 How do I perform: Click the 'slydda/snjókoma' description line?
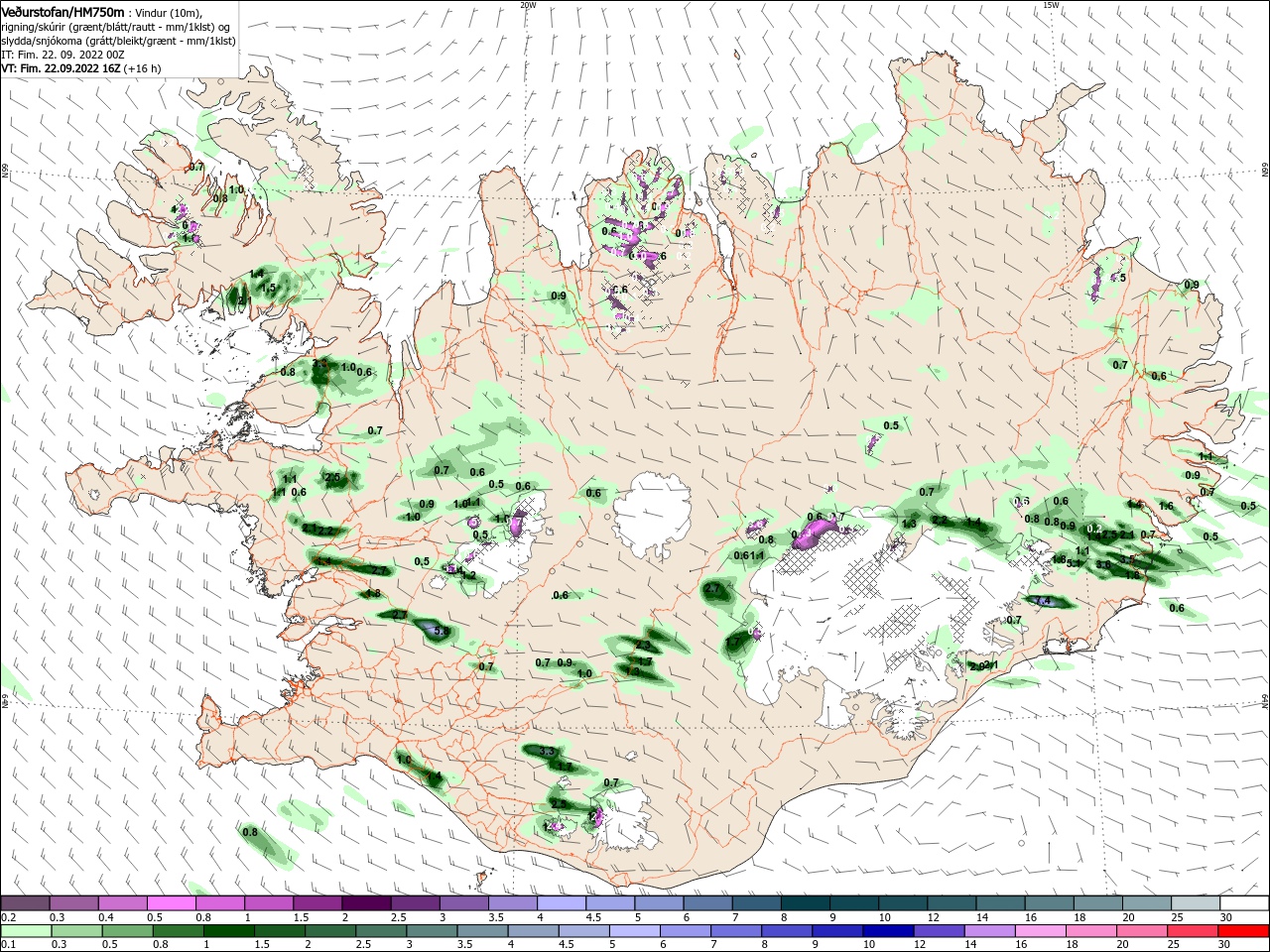click(x=118, y=41)
